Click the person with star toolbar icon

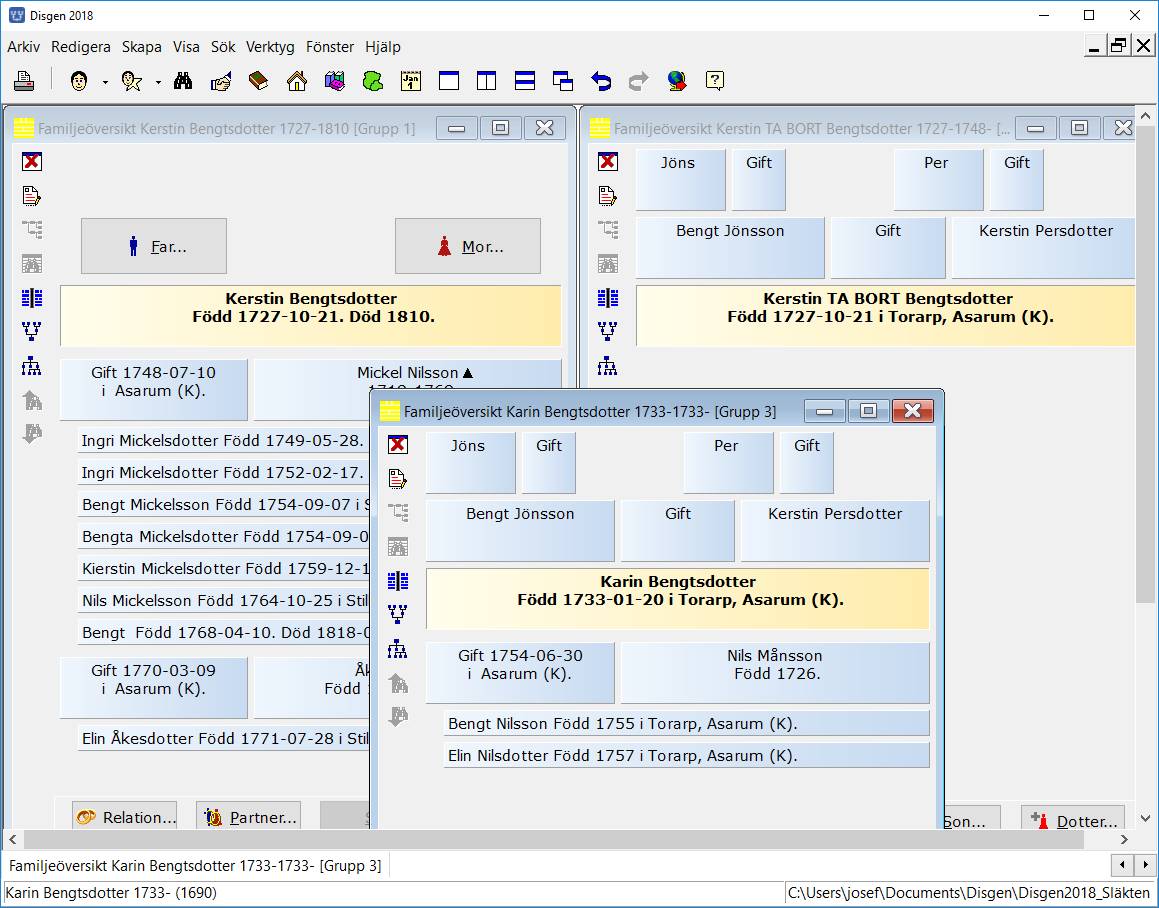pos(132,81)
